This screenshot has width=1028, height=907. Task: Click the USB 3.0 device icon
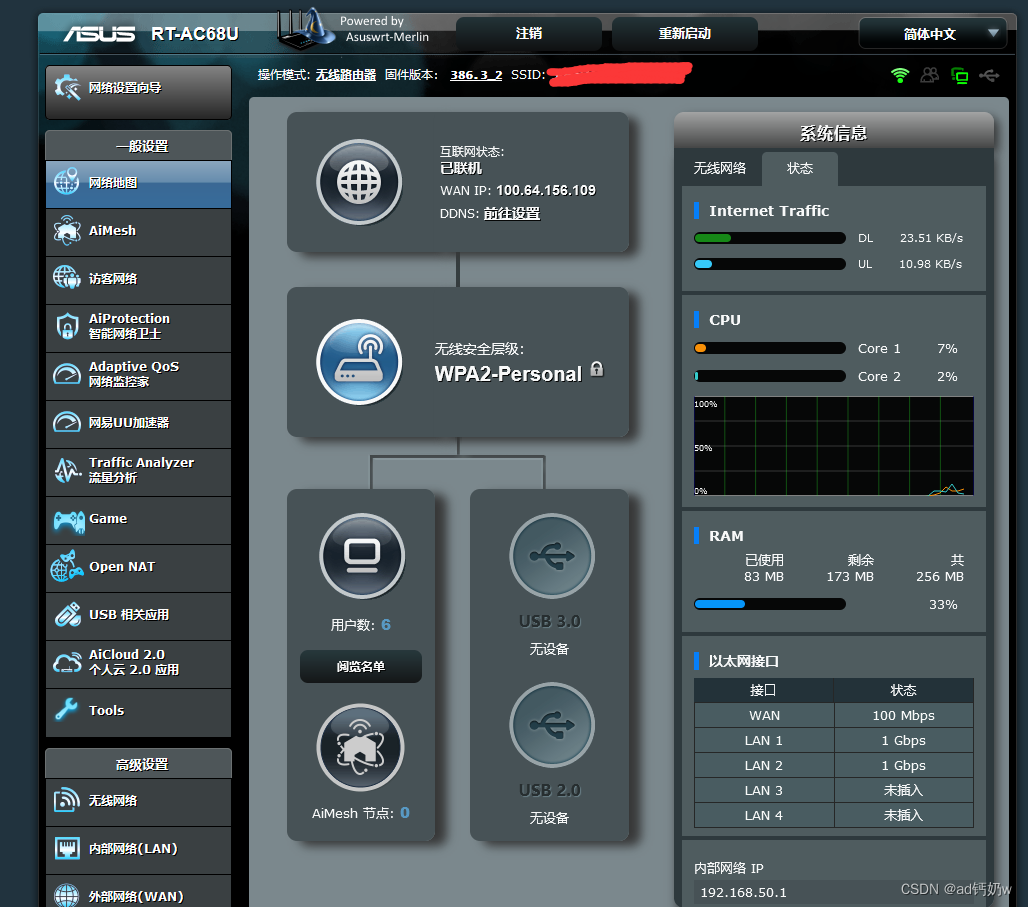click(x=552, y=555)
